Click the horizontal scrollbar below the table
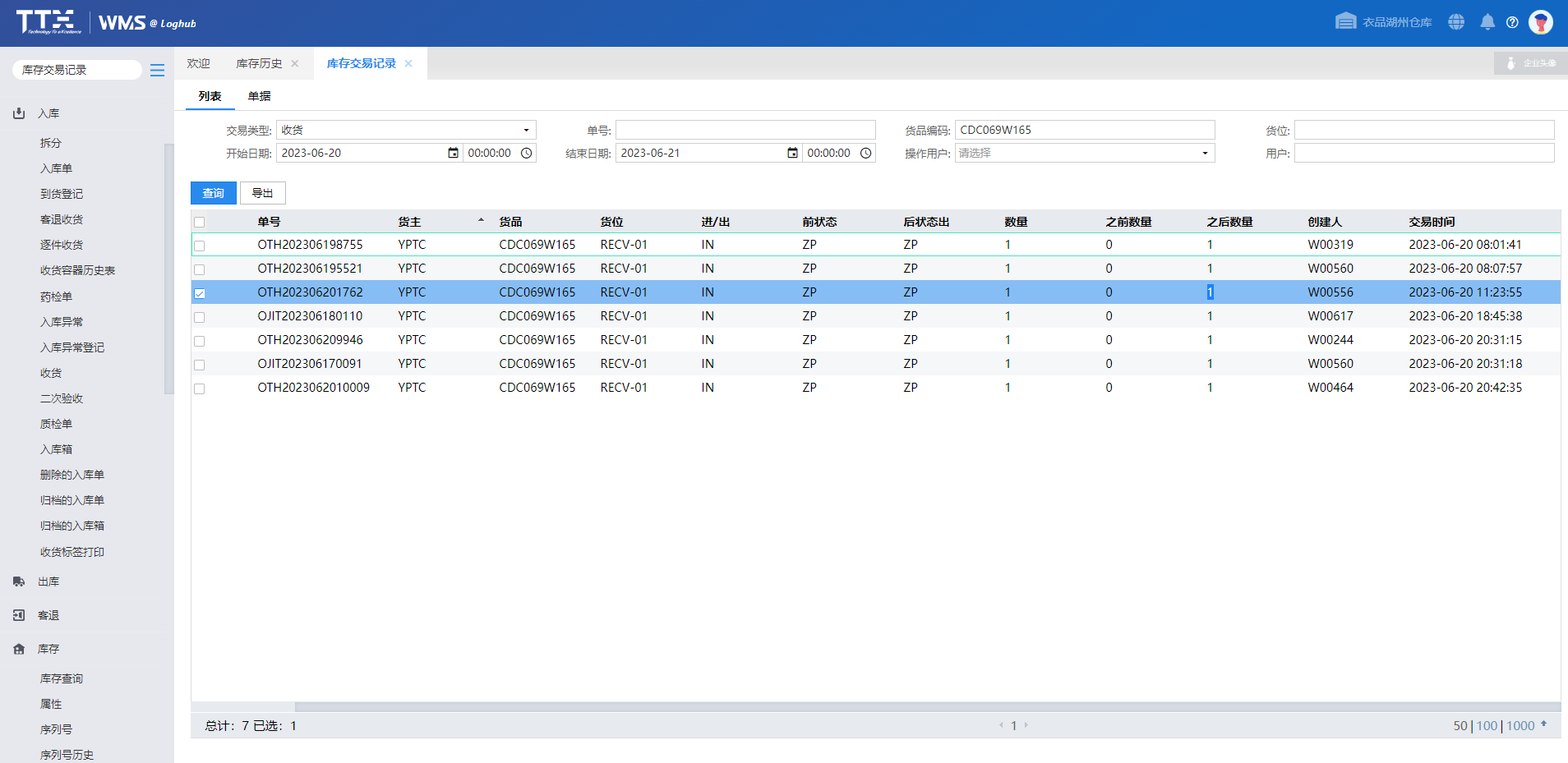This screenshot has width=1568, height=763. 926,706
